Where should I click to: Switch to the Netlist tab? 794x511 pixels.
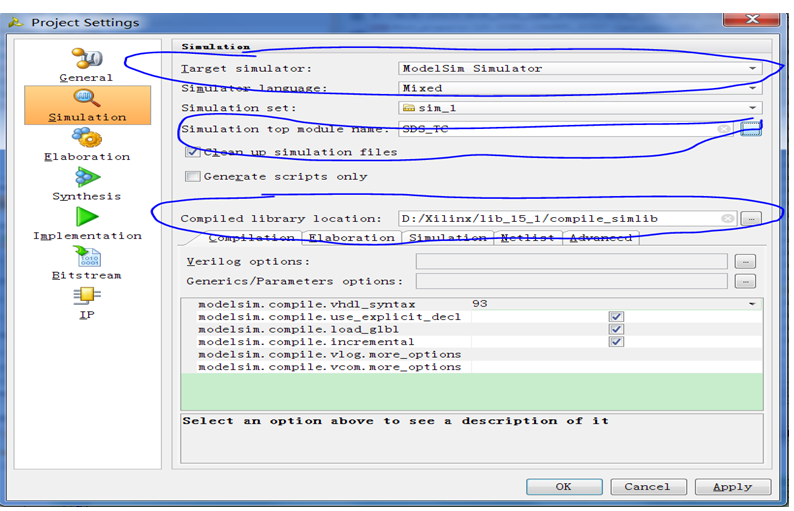click(x=527, y=238)
